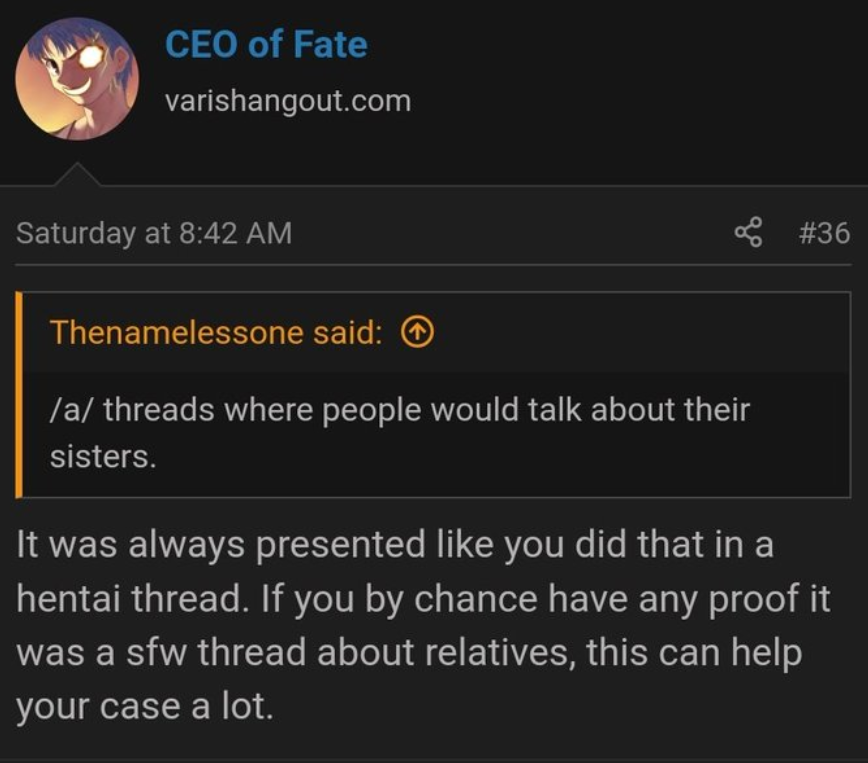Select the quoted text about /a/ threads
The width and height of the screenshot is (868, 763).
coord(400,433)
